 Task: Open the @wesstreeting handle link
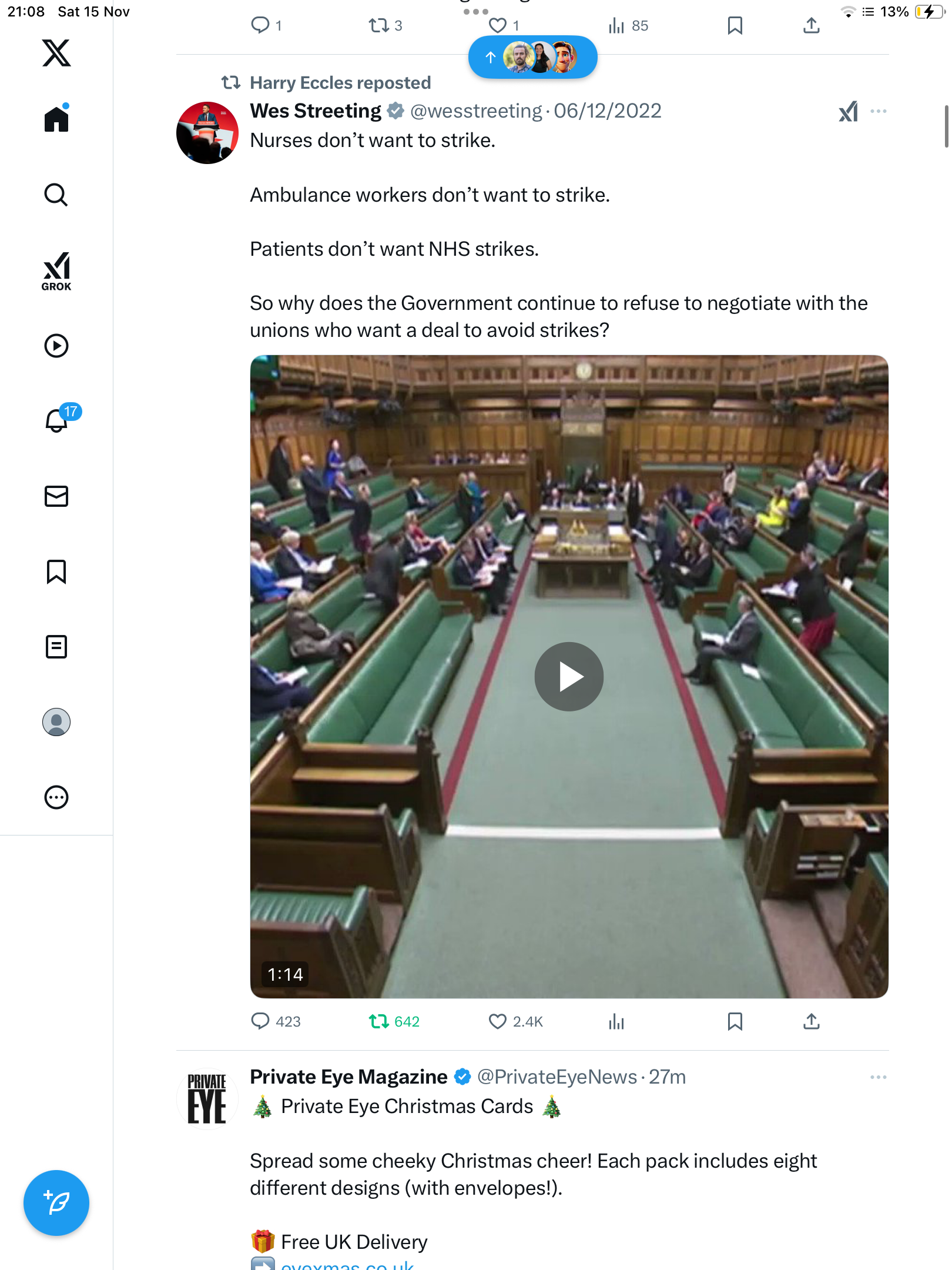[476, 111]
